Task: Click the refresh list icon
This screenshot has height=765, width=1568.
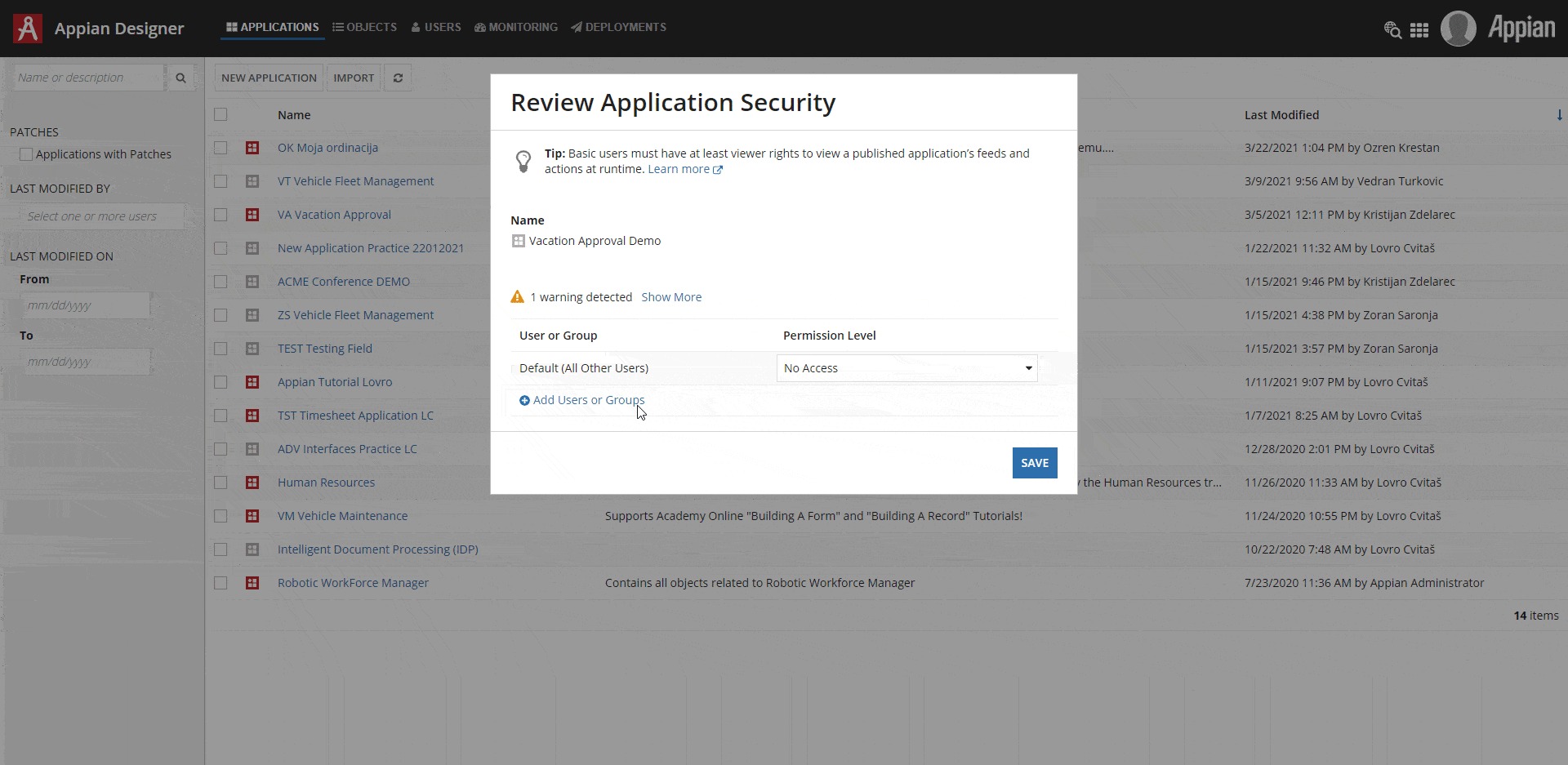Action: [398, 78]
